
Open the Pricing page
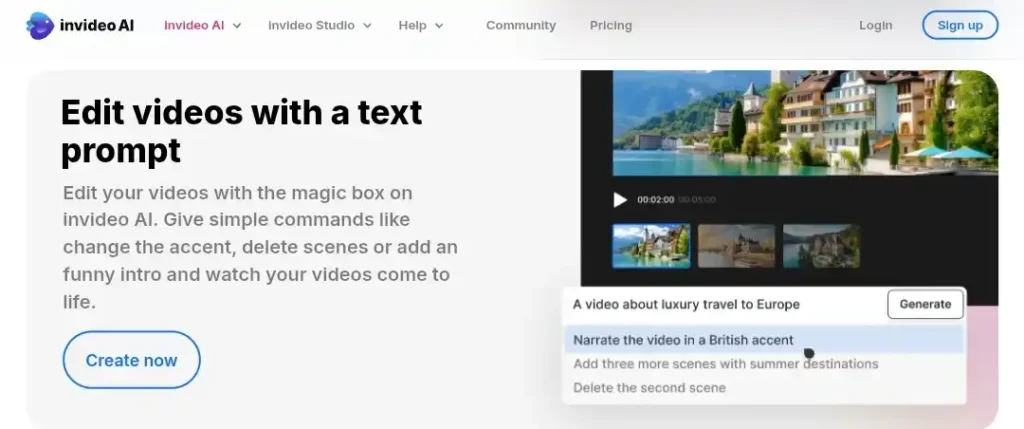[x=611, y=25]
